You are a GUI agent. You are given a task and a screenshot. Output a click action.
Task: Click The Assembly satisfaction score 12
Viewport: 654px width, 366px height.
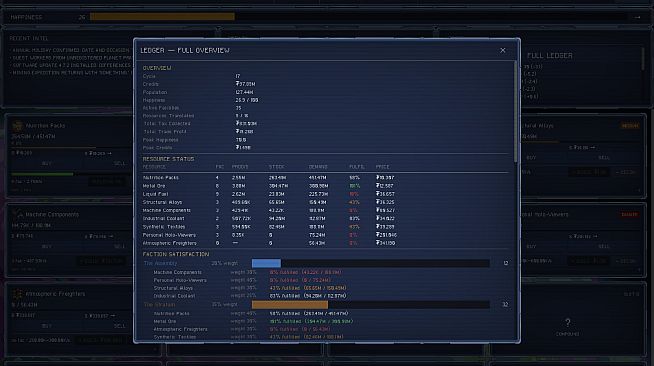pyautogui.click(x=506, y=263)
